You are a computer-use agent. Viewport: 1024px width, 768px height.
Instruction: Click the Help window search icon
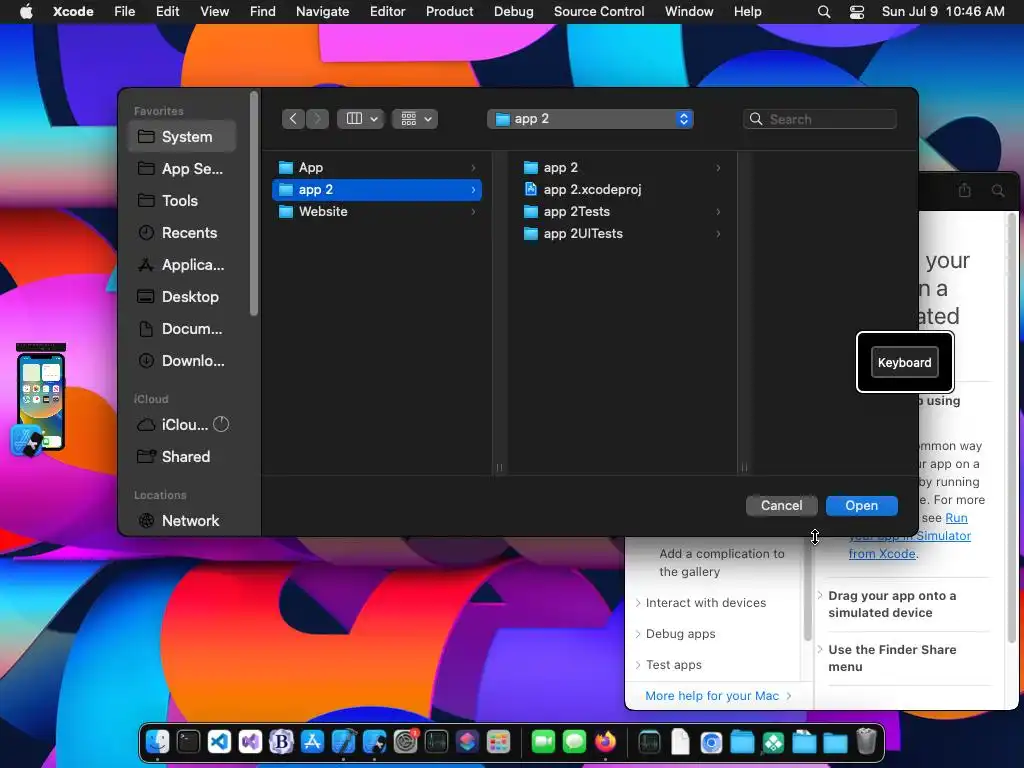[x=998, y=190]
